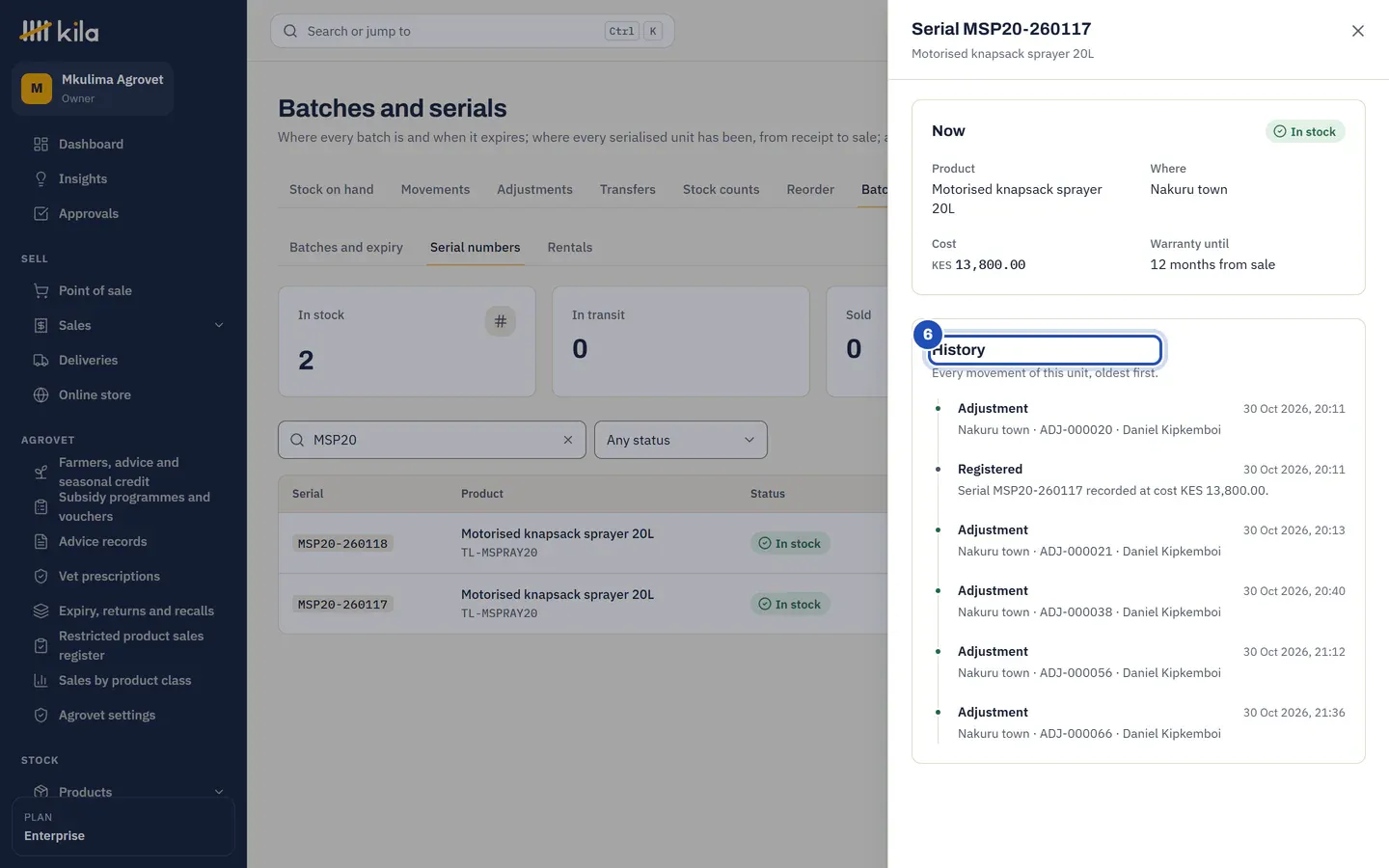
Task: Click the Insights lightbulb icon
Action: 41,179
